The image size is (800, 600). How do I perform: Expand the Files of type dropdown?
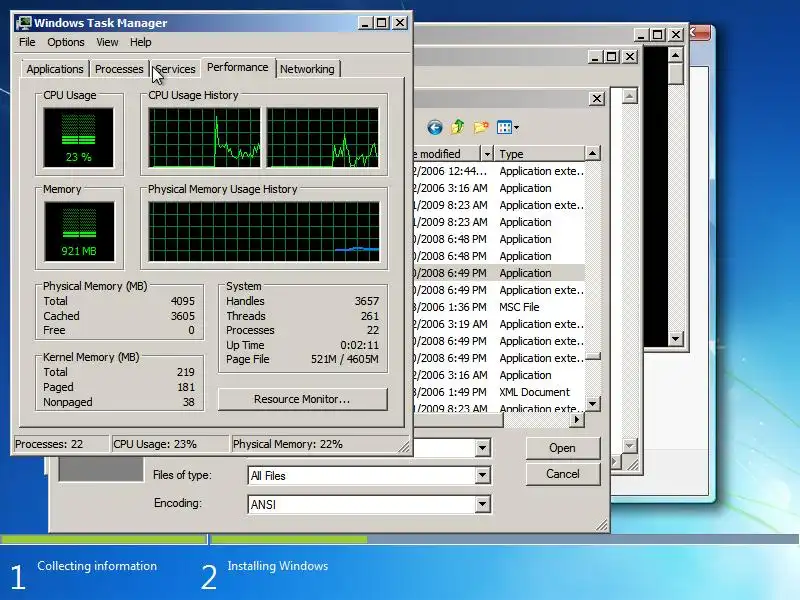[x=482, y=476]
